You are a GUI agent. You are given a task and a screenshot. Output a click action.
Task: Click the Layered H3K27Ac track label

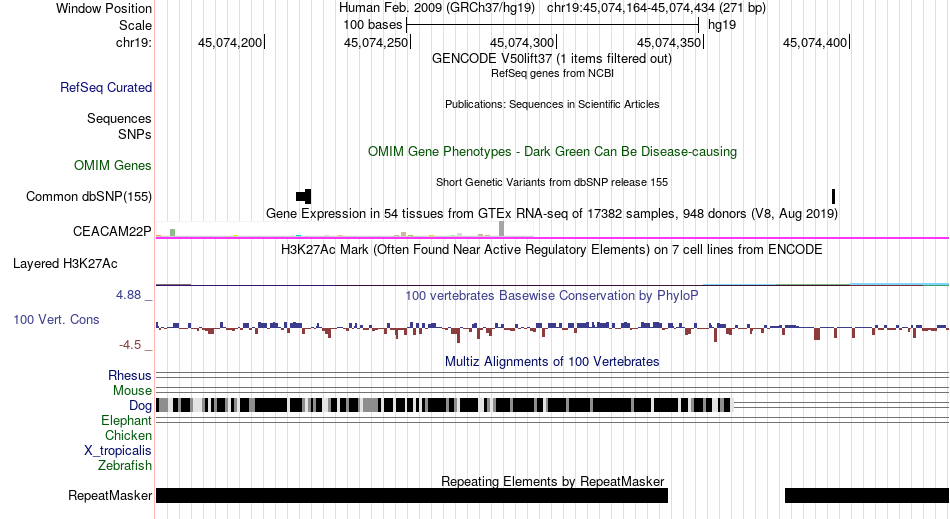click(65, 263)
